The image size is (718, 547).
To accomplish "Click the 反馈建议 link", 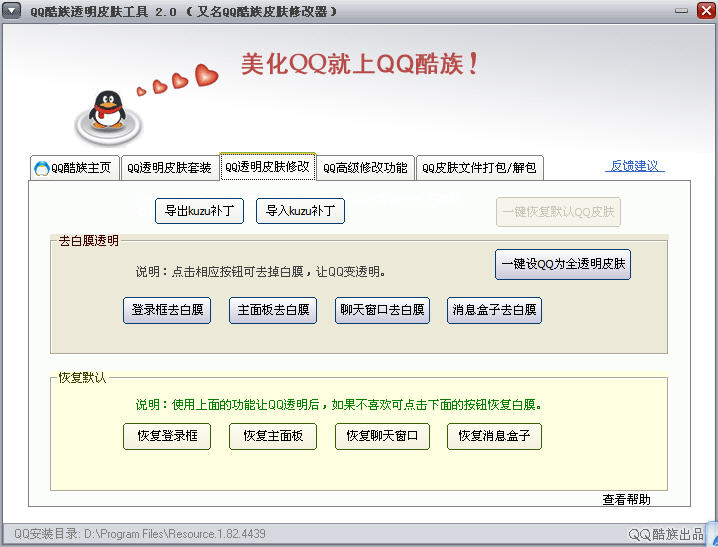I will (635, 166).
